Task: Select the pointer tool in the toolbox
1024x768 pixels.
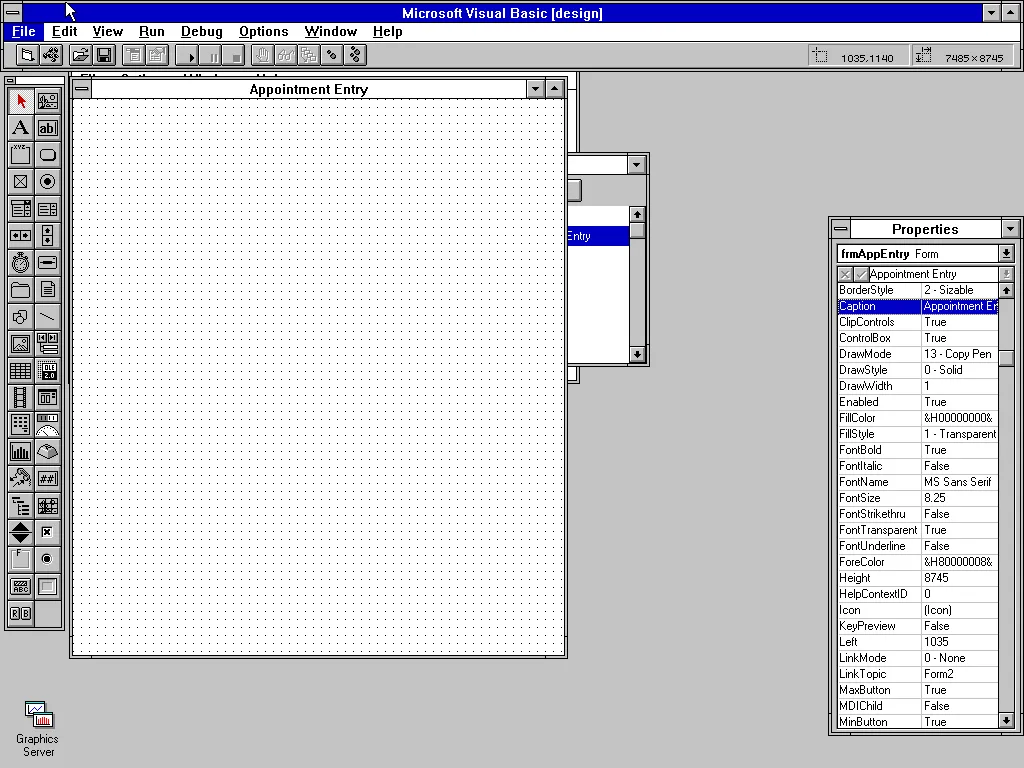Action: click(21, 100)
